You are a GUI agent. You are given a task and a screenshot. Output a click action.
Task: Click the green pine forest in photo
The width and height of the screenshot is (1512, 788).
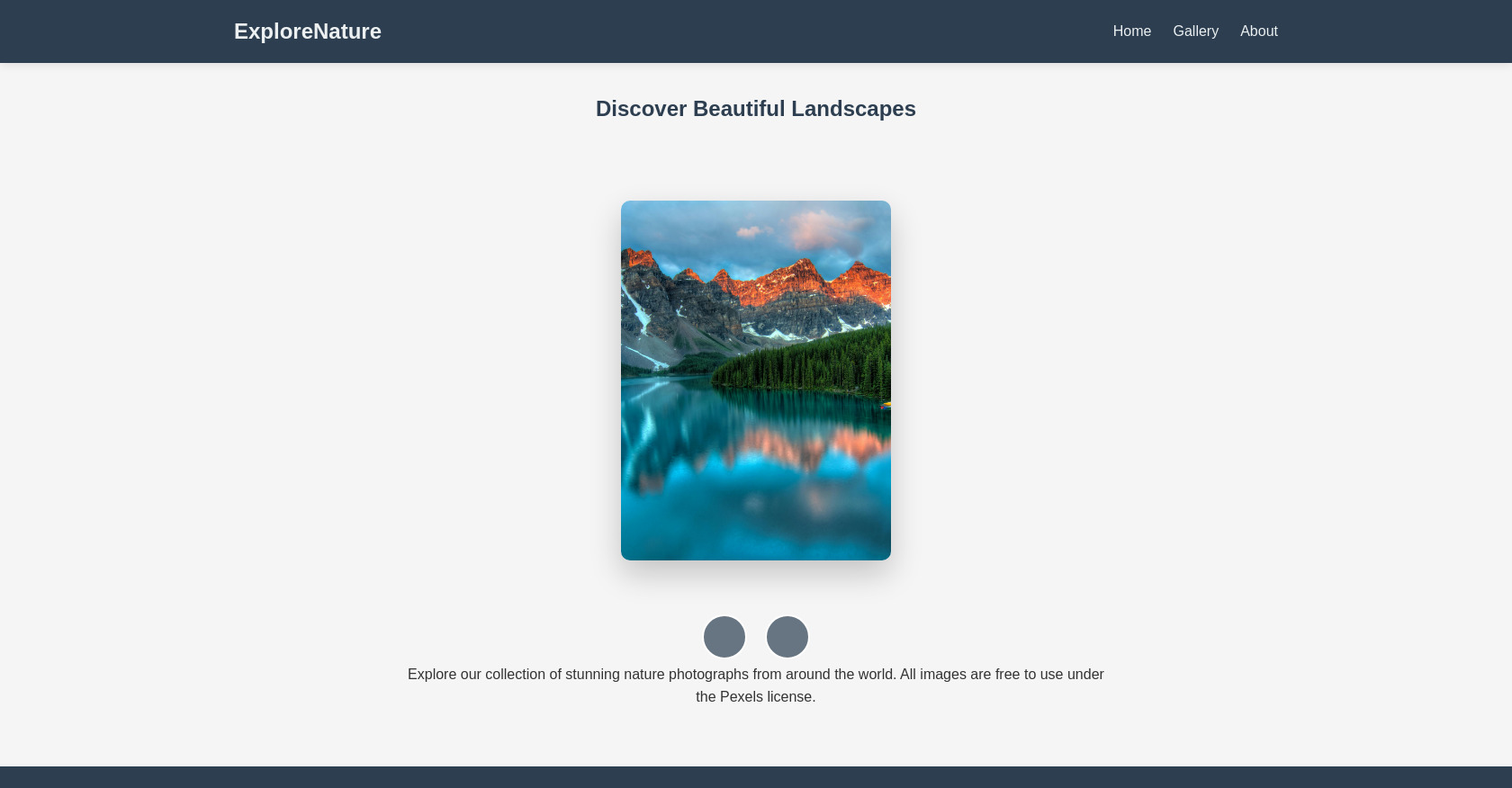pos(810,364)
